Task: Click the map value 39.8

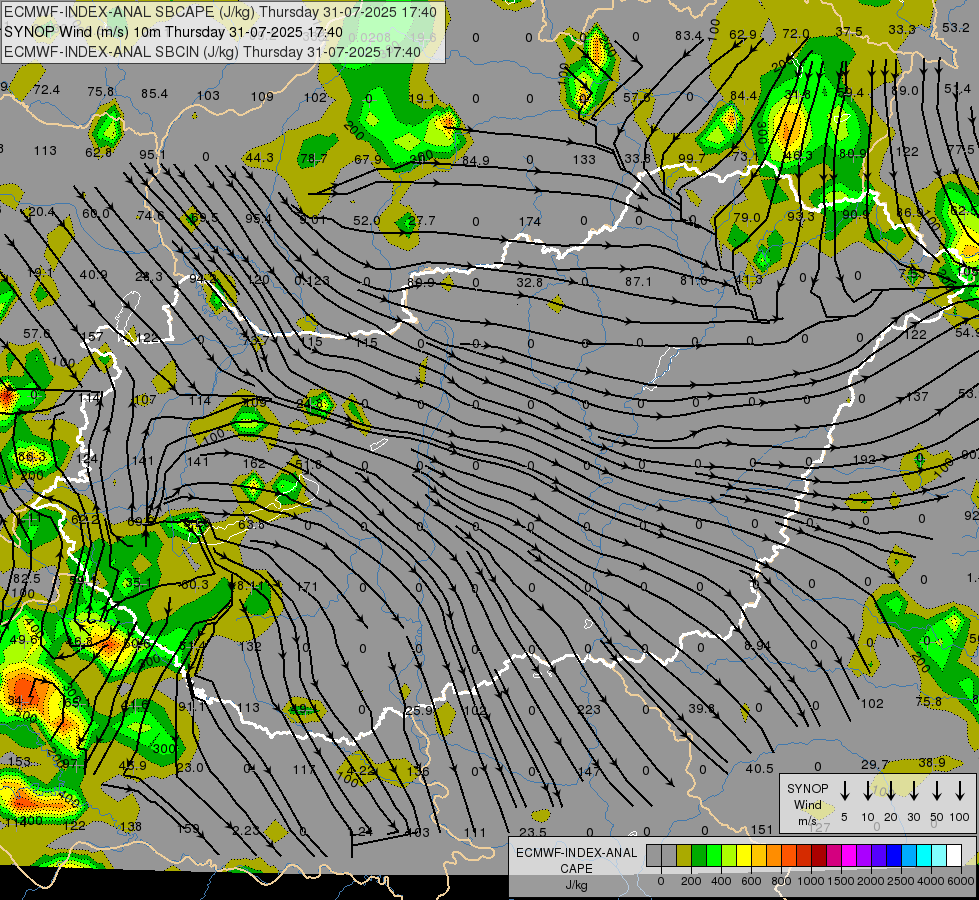Action: pyautogui.click(x=702, y=708)
